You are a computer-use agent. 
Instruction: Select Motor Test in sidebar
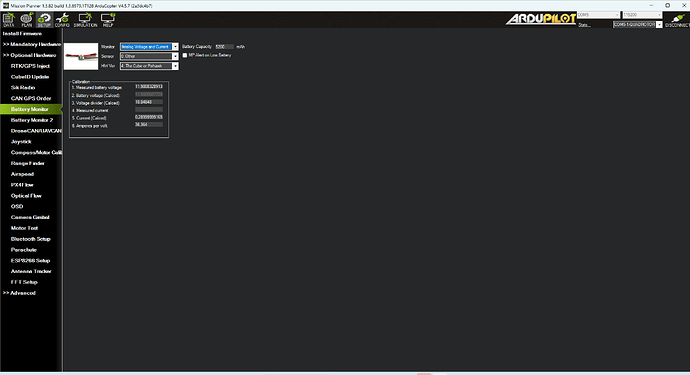24,228
